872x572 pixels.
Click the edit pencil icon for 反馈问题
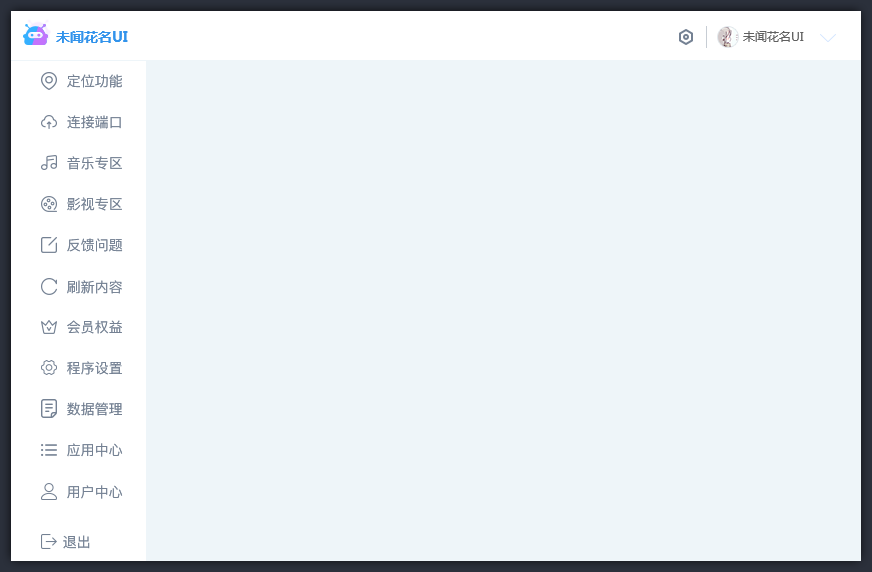pyautogui.click(x=49, y=245)
